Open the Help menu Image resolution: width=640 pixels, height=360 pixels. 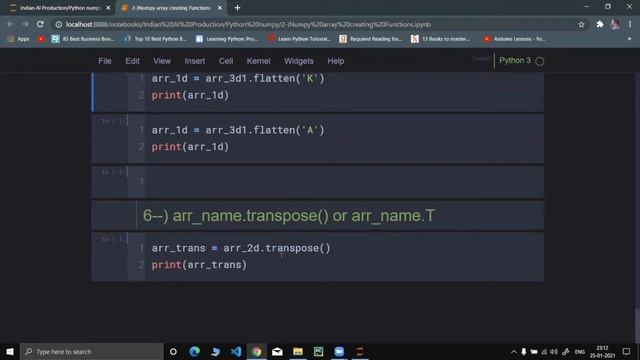click(336, 61)
